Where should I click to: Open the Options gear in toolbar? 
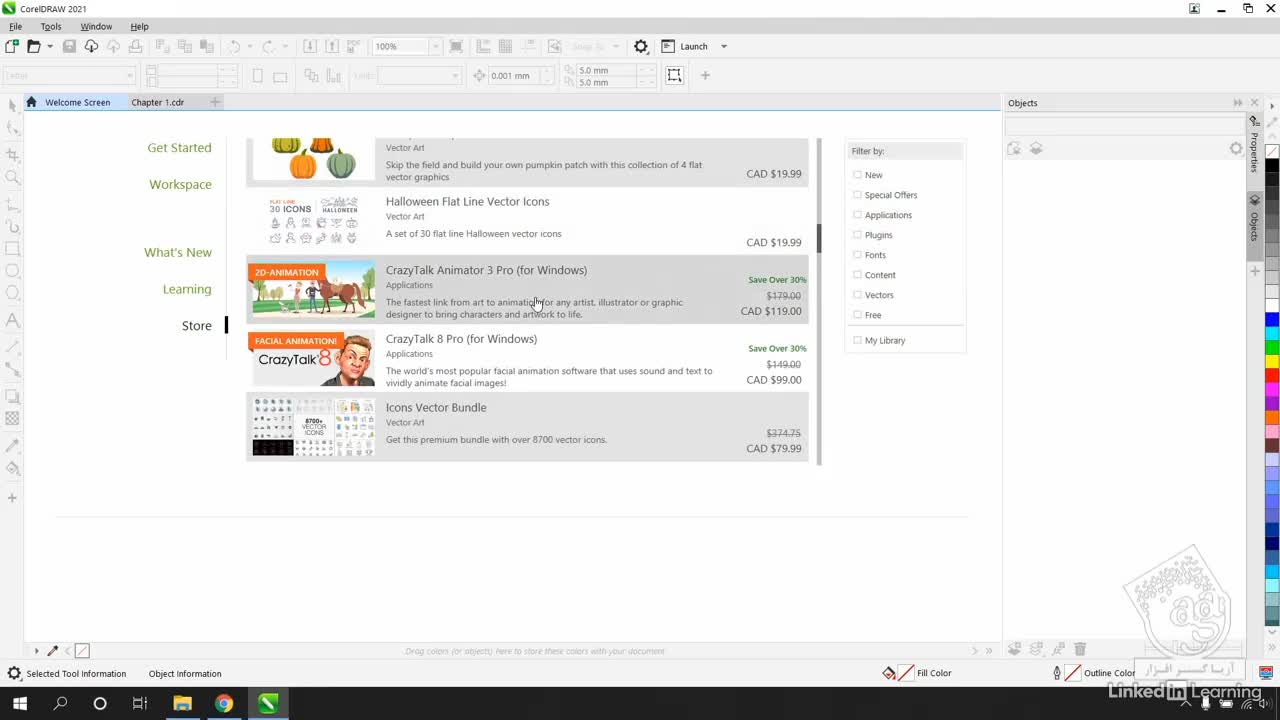(x=641, y=46)
